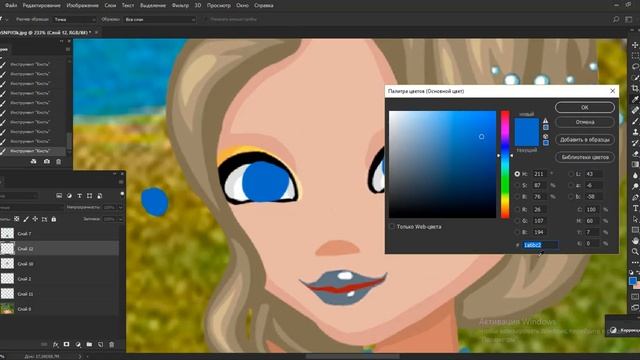Click the out-of-gamut warning triangle icon
Image resolution: width=640 pixels, height=360 pixels.
[x=546, y=121]
